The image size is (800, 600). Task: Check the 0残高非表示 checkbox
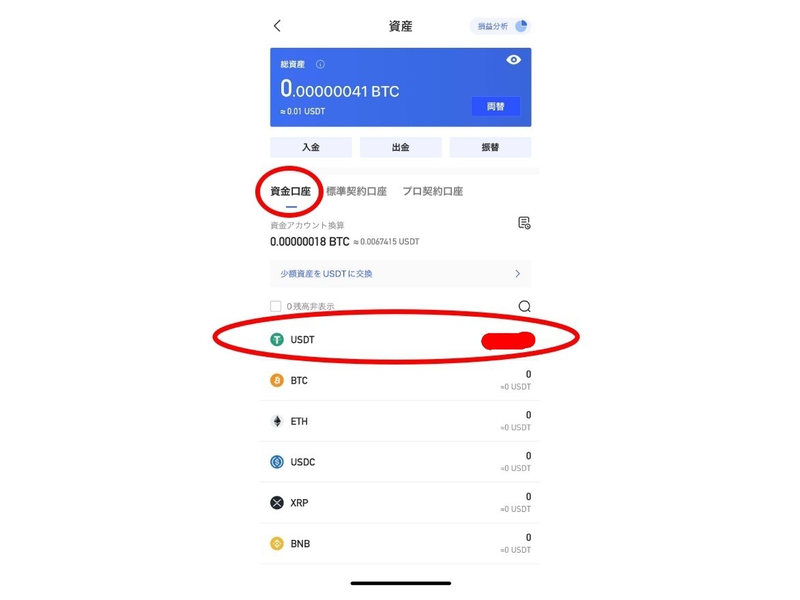(276, 306)
